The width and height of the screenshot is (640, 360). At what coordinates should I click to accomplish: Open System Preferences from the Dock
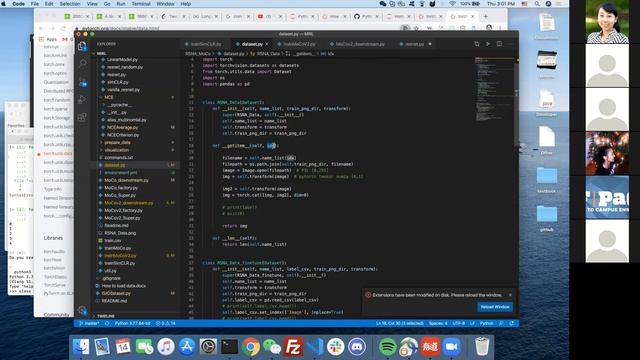coord(208,347)
